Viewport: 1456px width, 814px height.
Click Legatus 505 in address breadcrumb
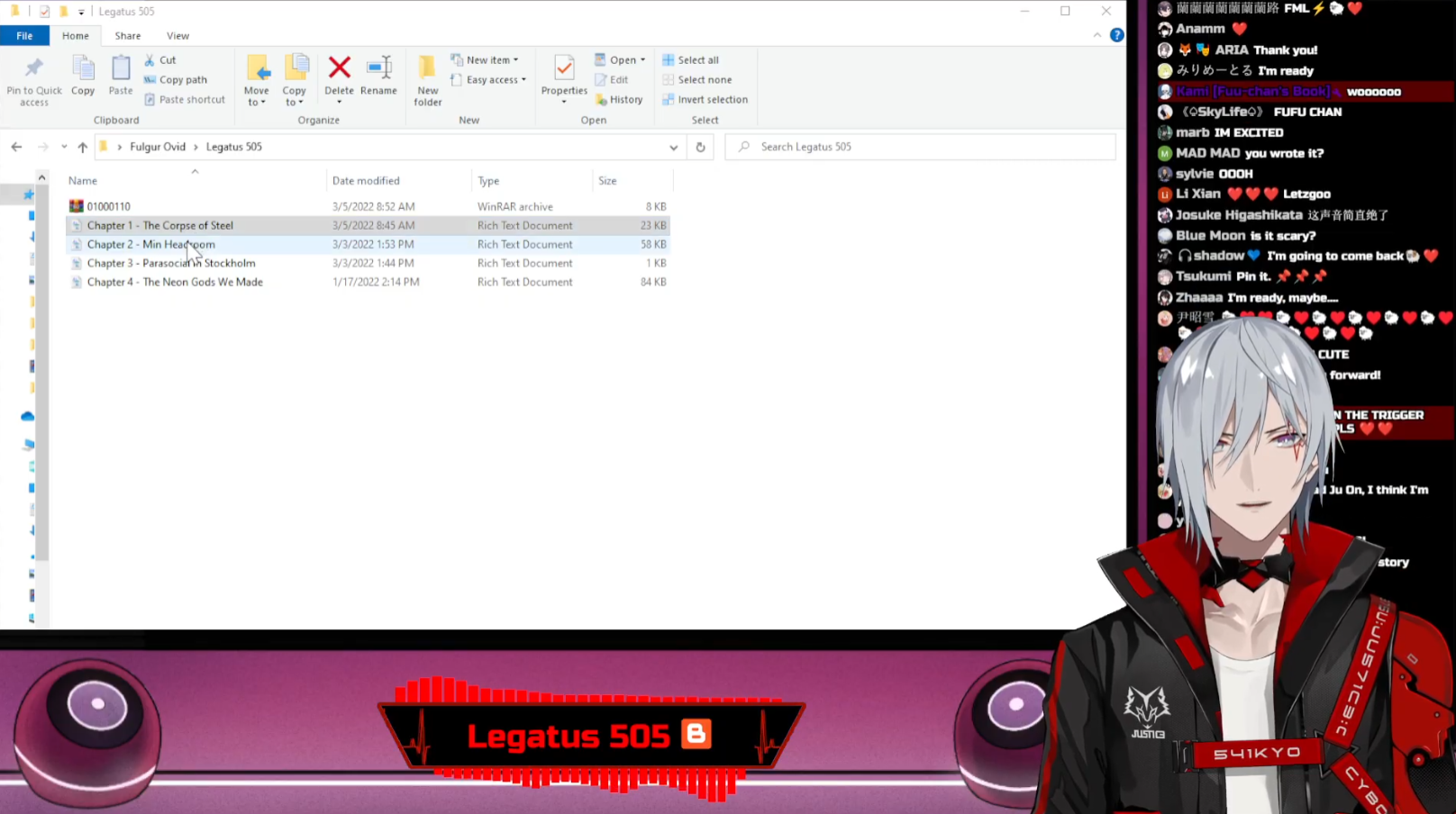[234, 147]
